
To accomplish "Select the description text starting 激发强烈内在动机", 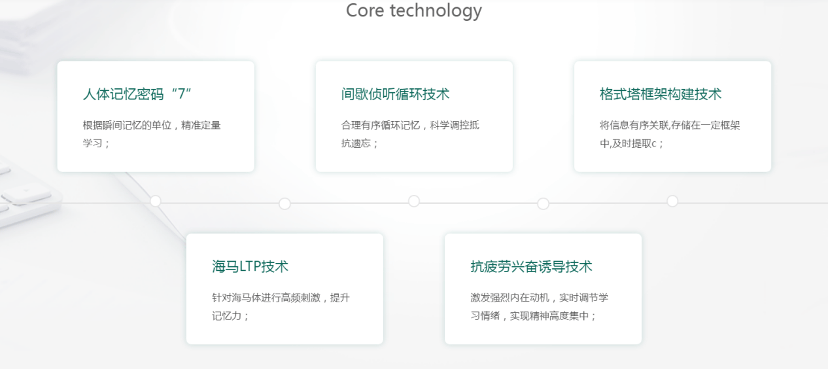I will click(539, 307).
